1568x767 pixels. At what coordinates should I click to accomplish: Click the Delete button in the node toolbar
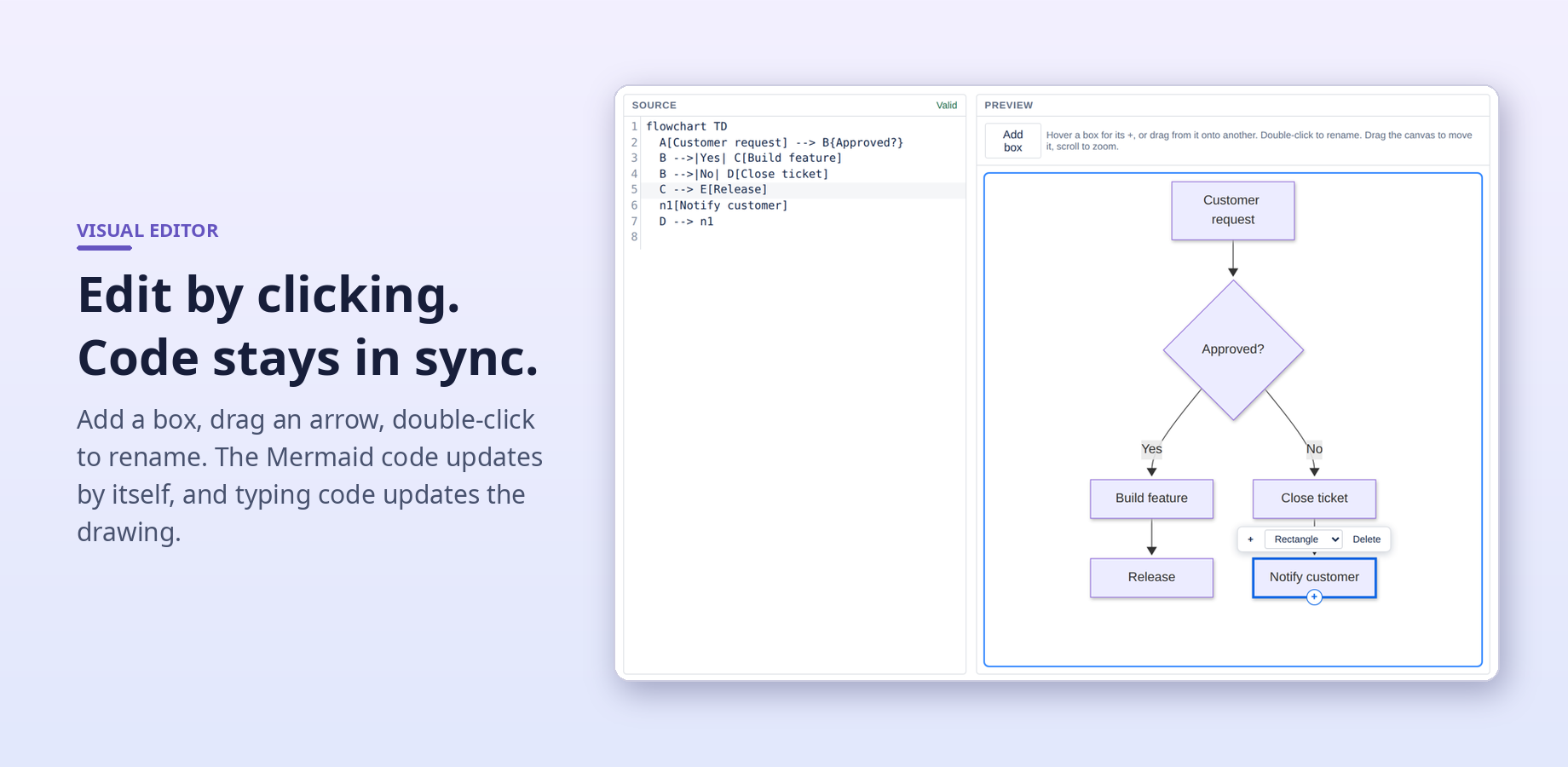point(1366,539)
